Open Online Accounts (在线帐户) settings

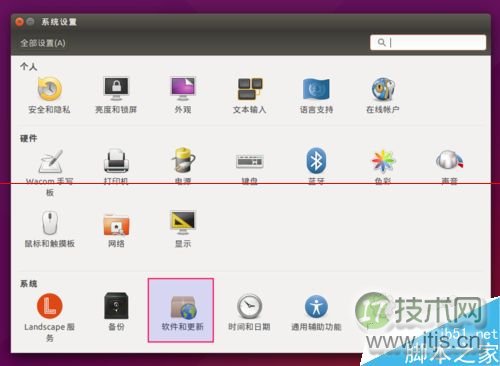(383, 95)
